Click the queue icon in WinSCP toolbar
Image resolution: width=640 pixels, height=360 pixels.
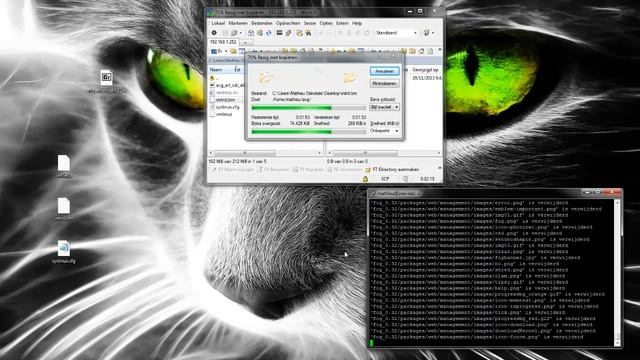point(234,33)
